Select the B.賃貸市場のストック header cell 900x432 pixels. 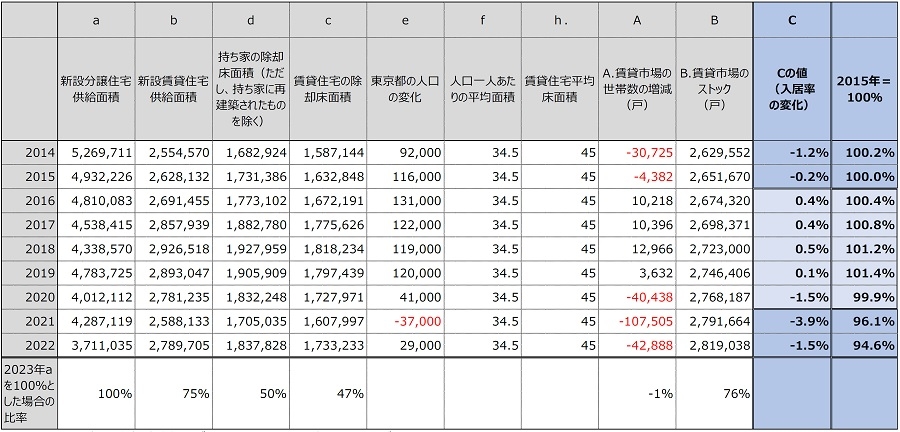coord(714,89)
